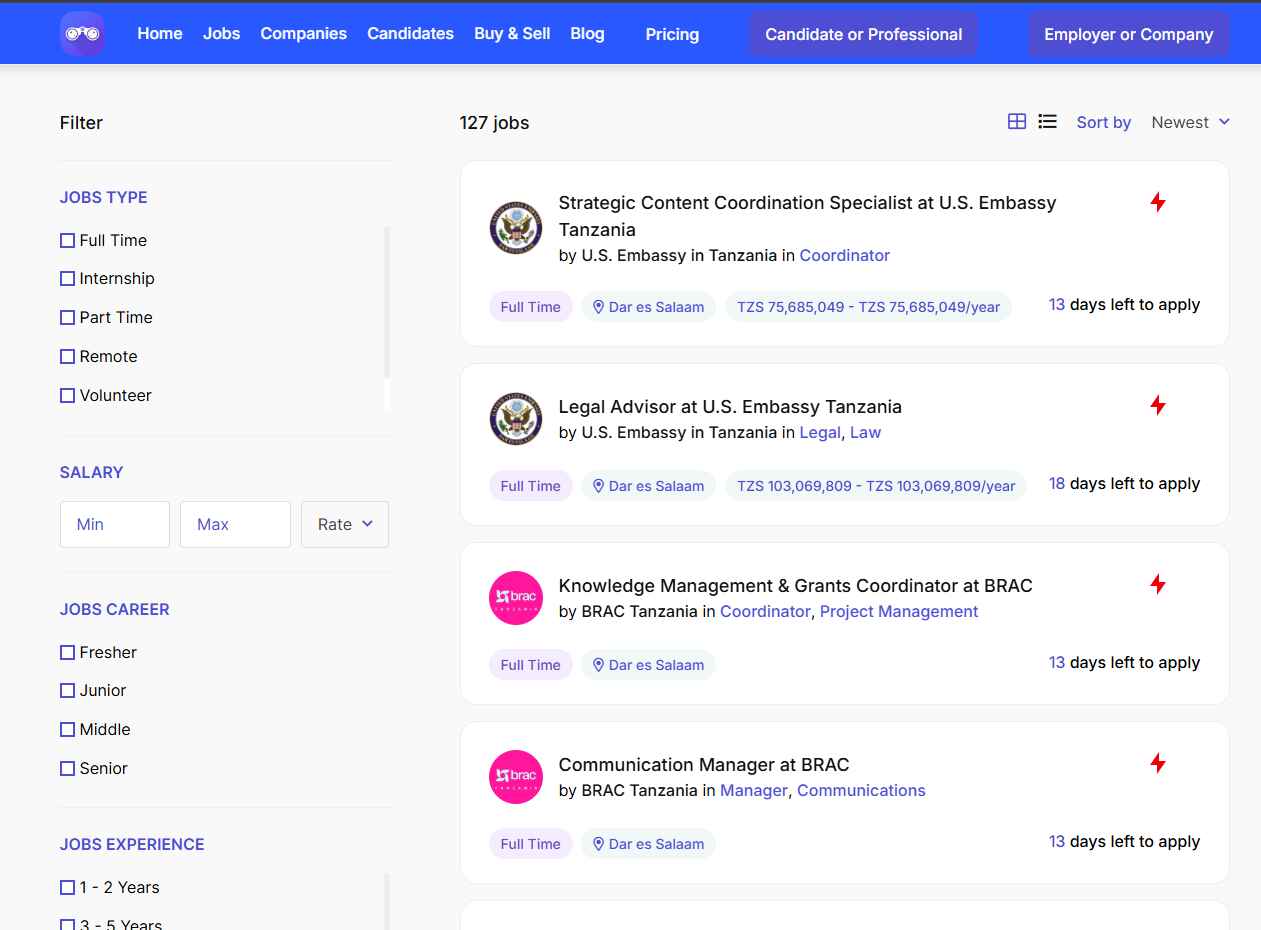Check the Senior career filter

tap(67, 768)
